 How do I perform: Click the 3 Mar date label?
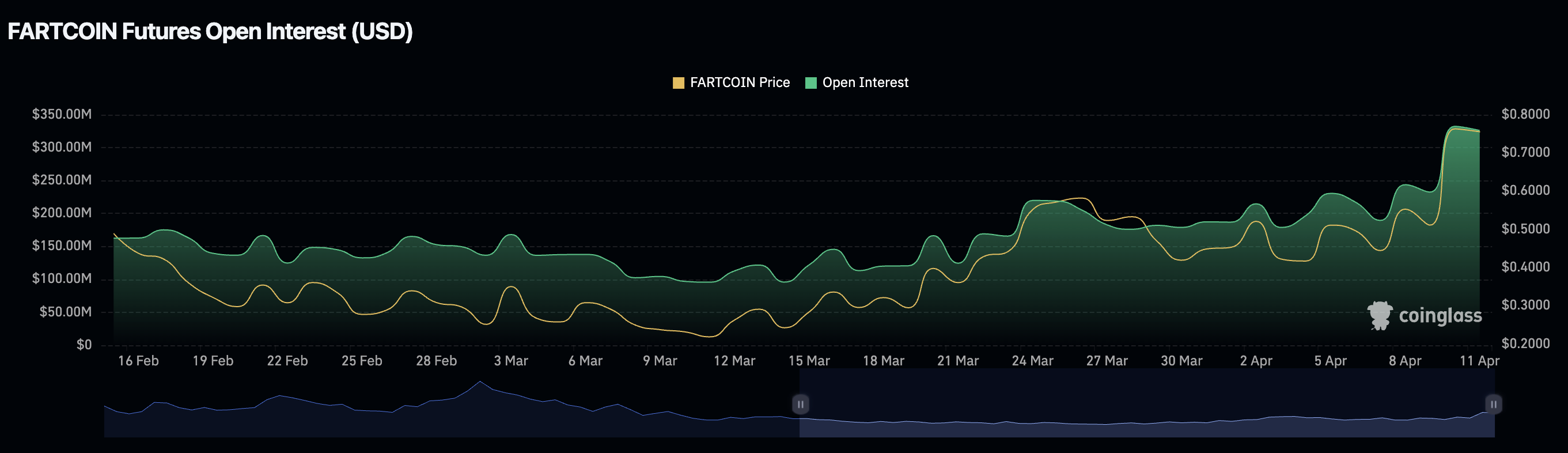click(511, 361)
